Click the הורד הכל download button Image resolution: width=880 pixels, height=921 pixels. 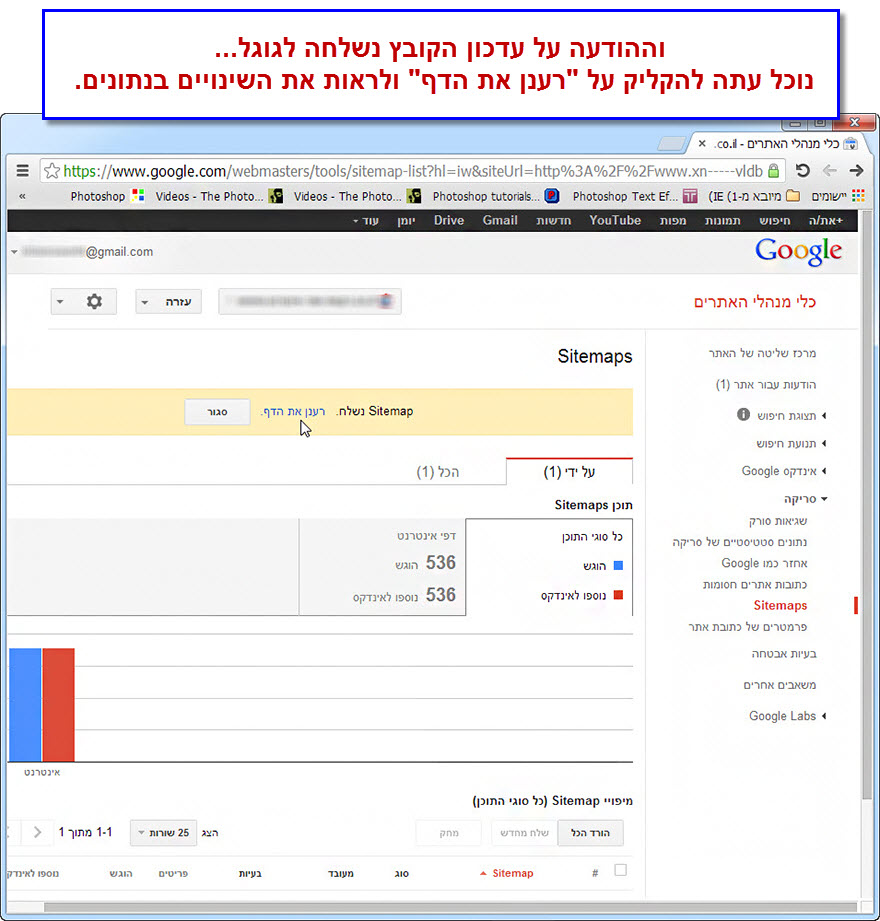point(590,833)
